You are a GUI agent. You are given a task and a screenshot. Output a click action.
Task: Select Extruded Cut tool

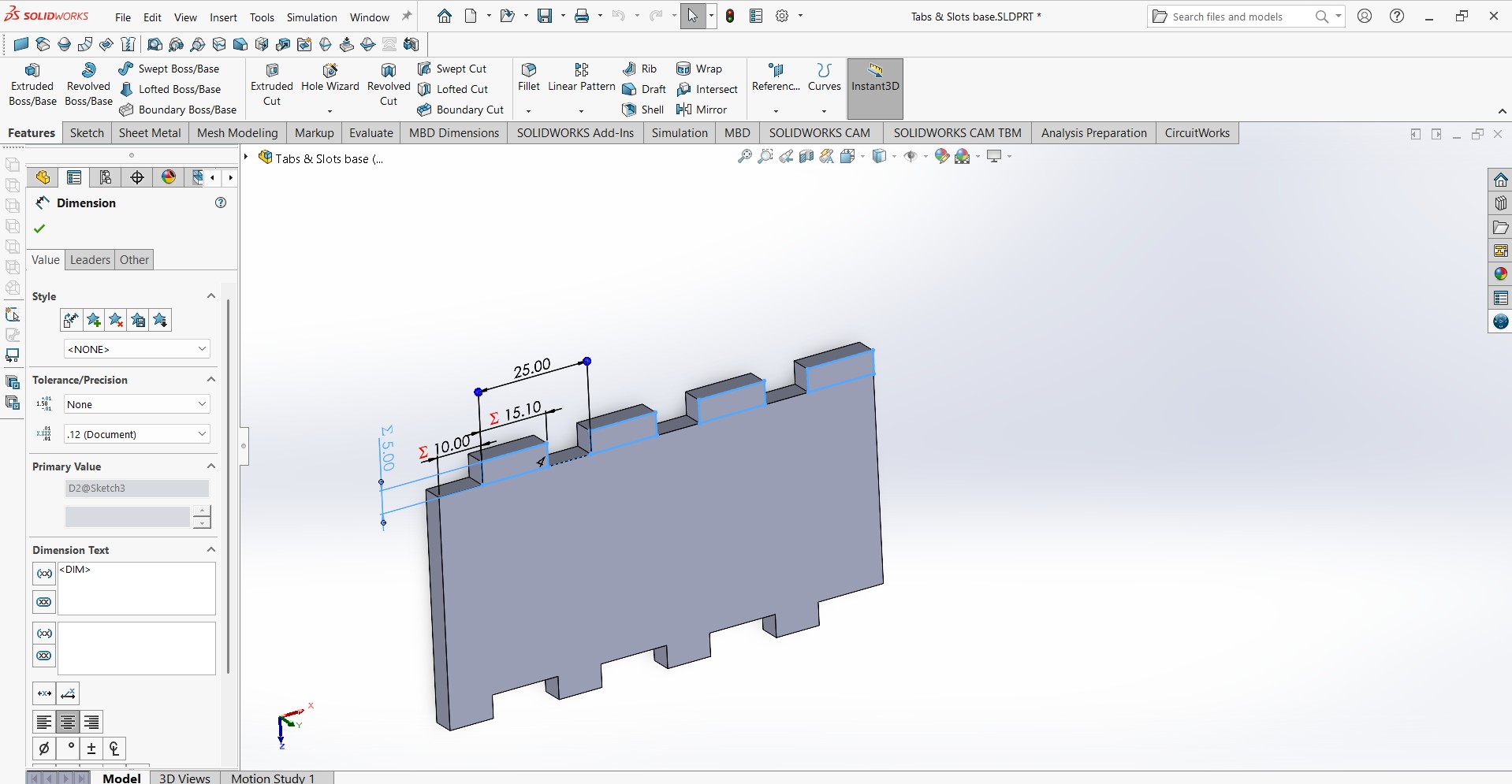coord(272,85)
